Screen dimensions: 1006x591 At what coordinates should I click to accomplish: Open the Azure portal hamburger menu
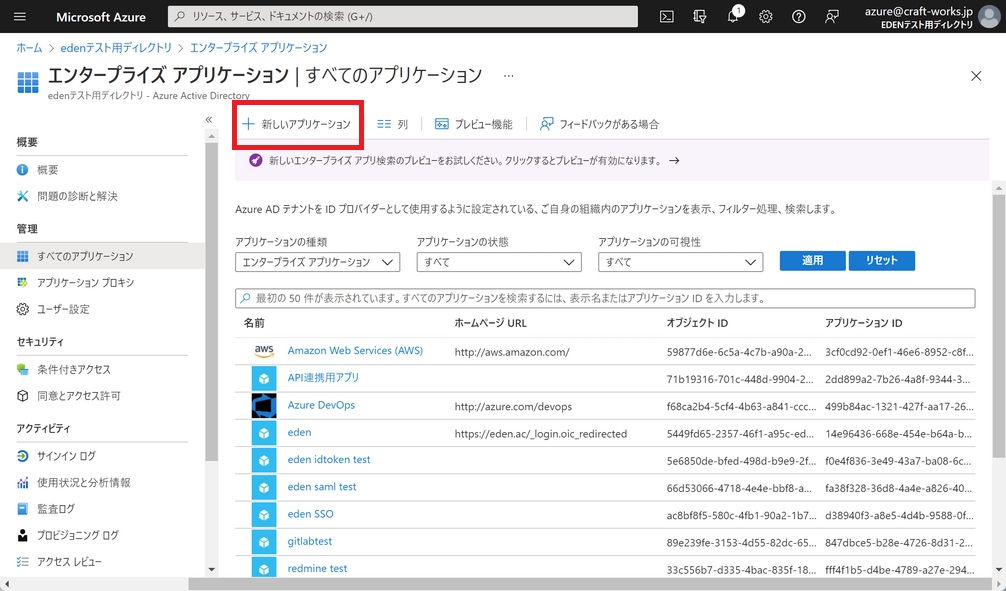20,17
